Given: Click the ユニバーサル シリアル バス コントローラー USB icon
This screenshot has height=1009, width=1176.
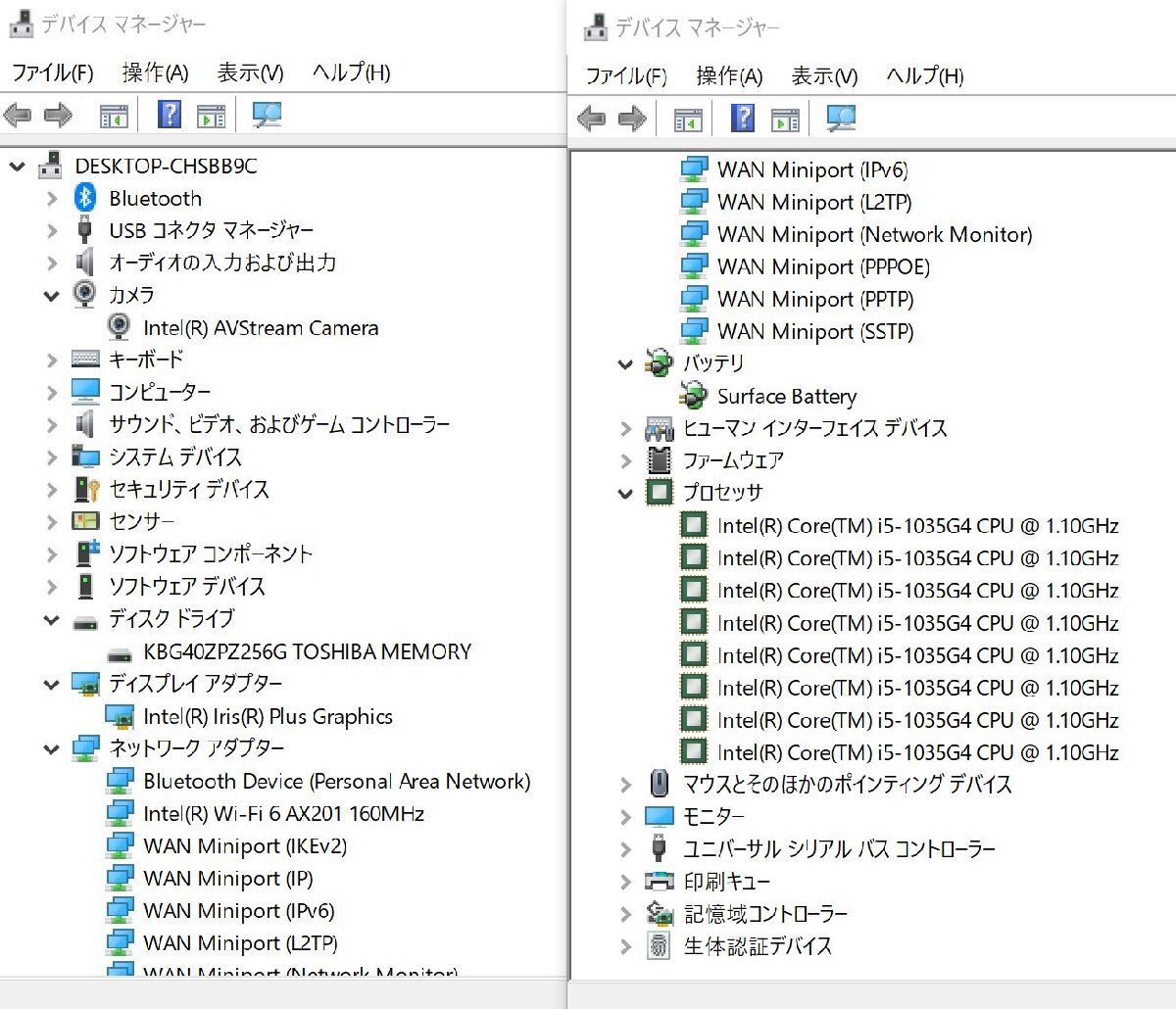Looking at the screenshot, I should (x=660, y=848).
